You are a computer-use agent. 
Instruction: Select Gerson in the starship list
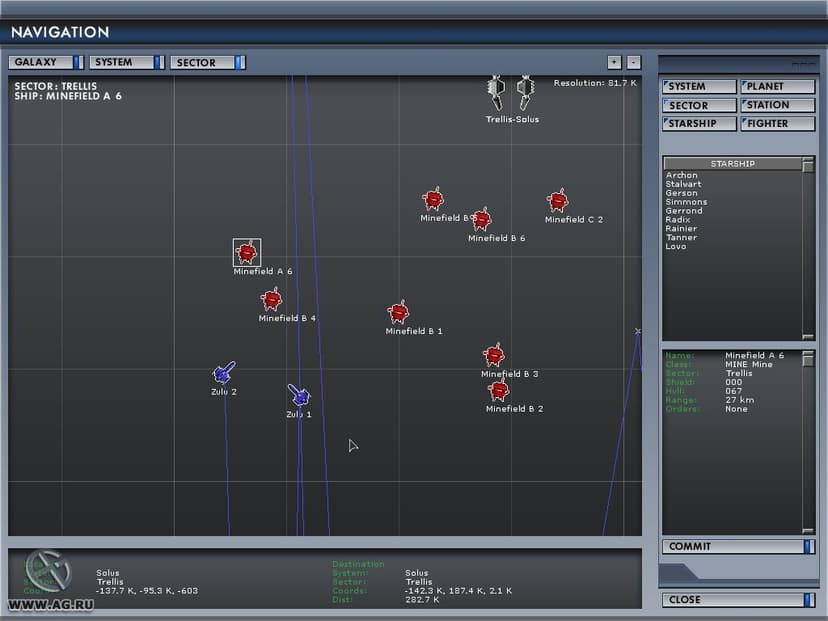point(681,193)
